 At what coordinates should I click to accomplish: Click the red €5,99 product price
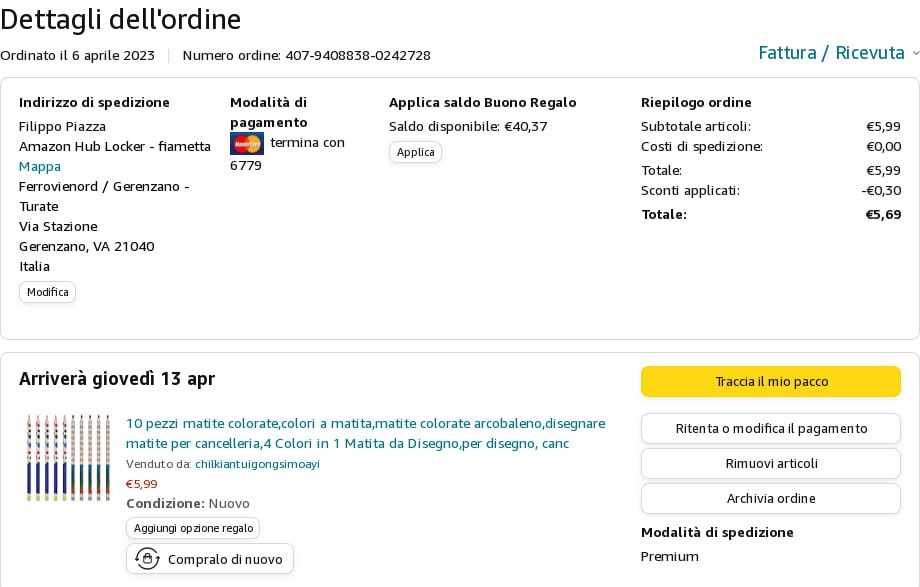click(x=141, y=484)
